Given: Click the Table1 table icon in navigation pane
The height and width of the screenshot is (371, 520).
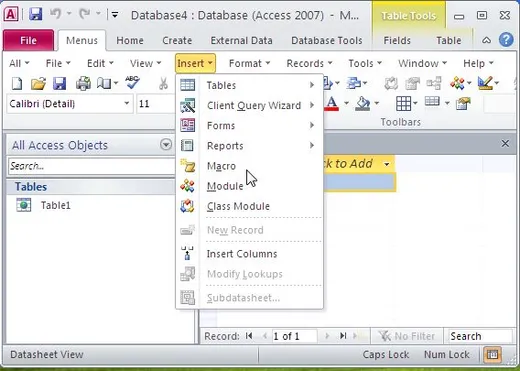Looking at the screenshot, I should click(24, 205).
